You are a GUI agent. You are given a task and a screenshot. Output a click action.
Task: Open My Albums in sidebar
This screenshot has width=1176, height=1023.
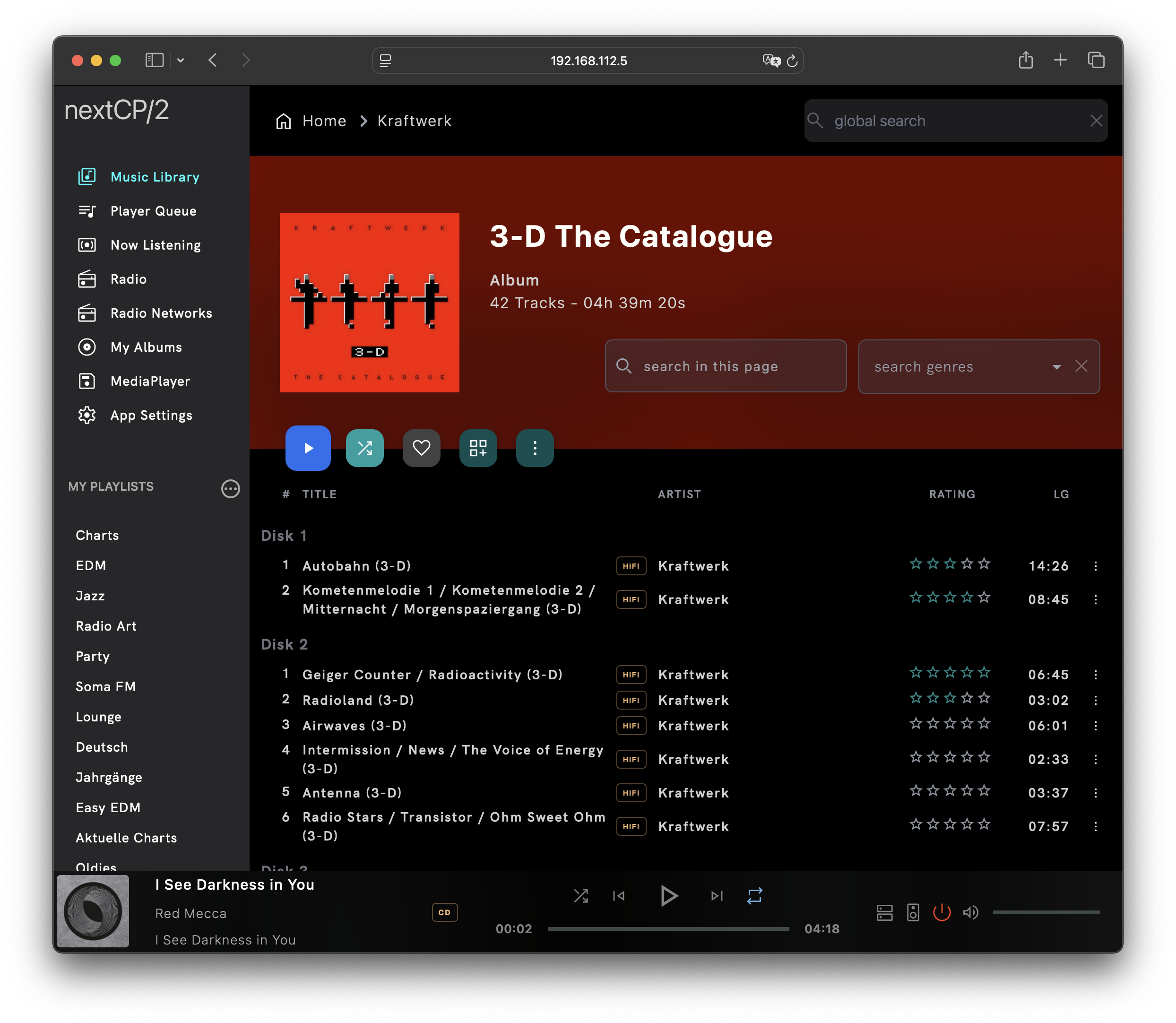130,347
